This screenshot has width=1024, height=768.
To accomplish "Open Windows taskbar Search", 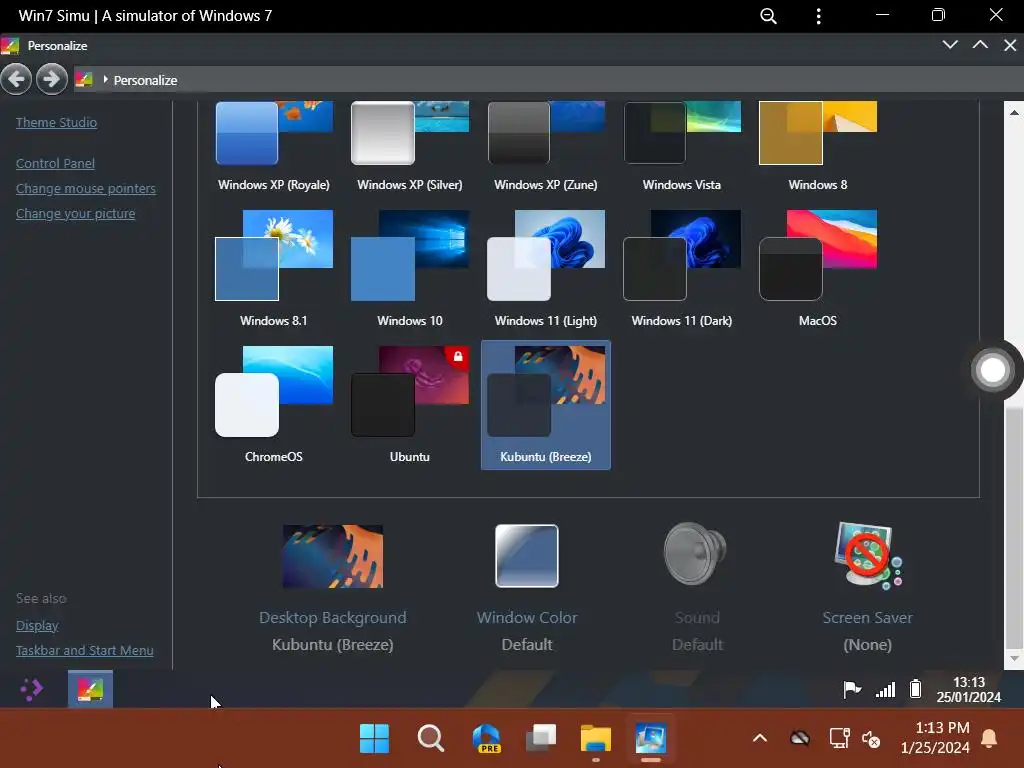I will tap(430, 739).
